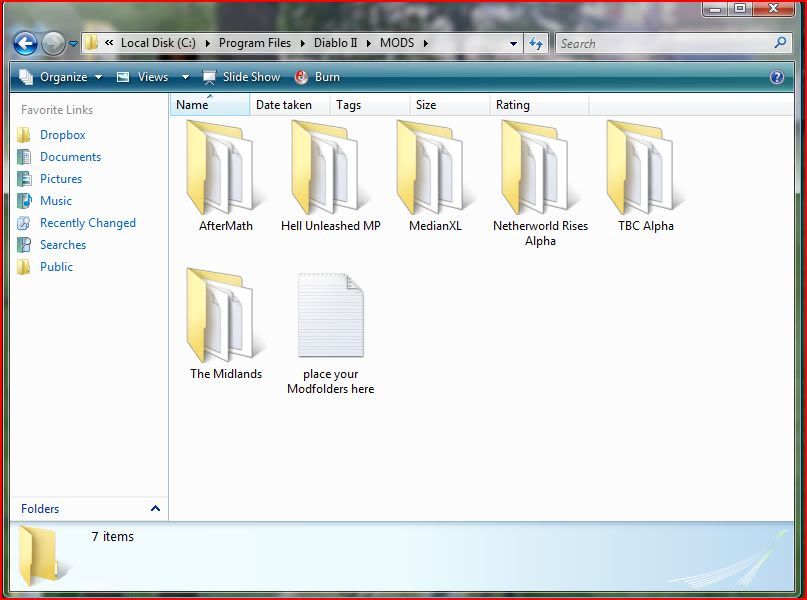The height and width of the screenshot is (600, 807).
Task: Click the MedianXL folder name label
Action: tap(435, 226)
